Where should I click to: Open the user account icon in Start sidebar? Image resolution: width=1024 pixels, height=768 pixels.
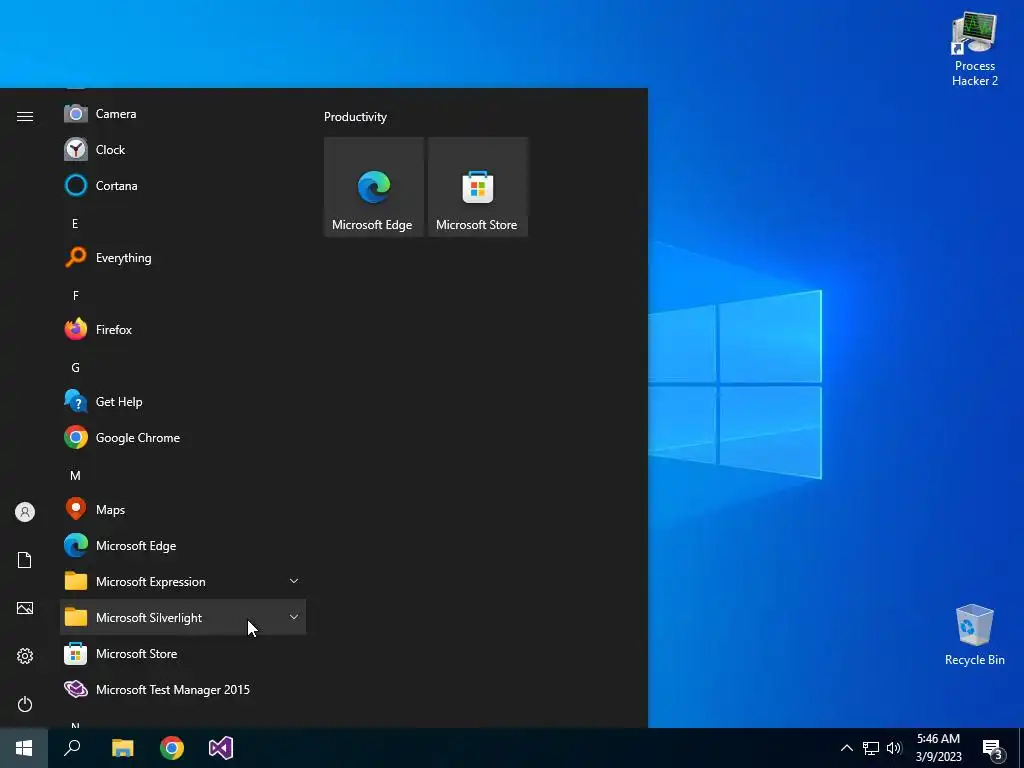pos(25,512)
